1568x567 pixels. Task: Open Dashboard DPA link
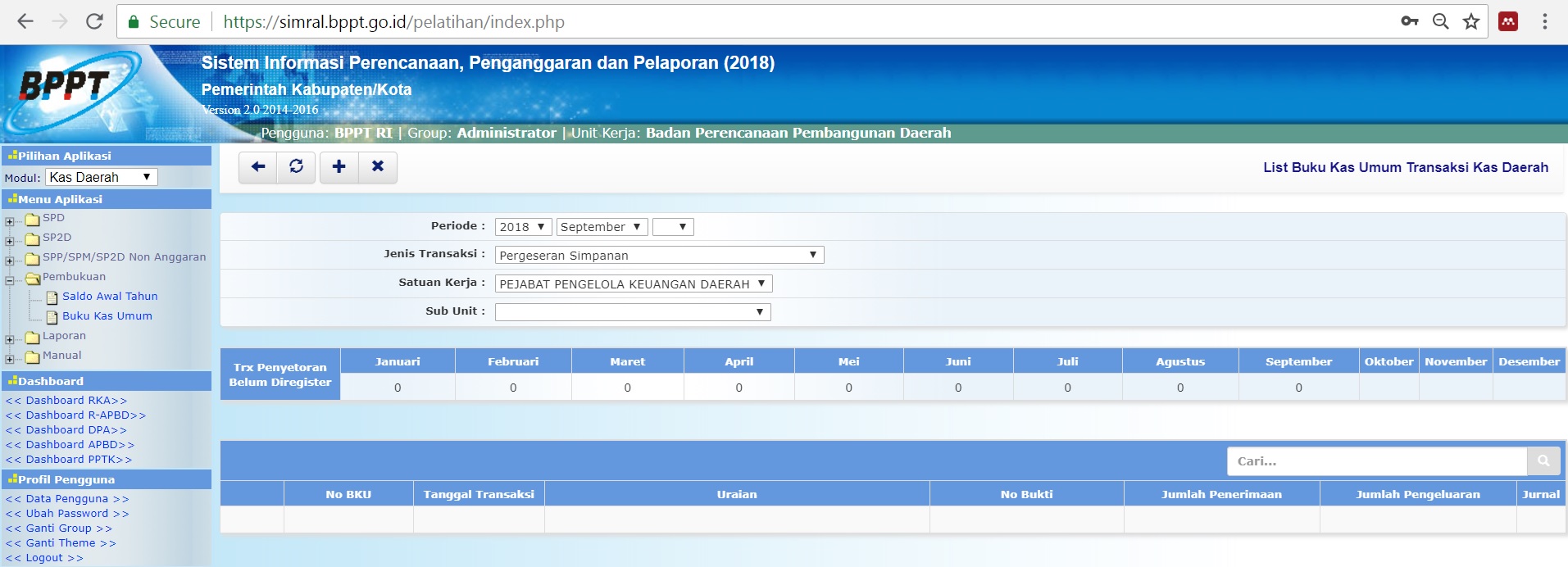pyautogui.click(x=66, y=430)
